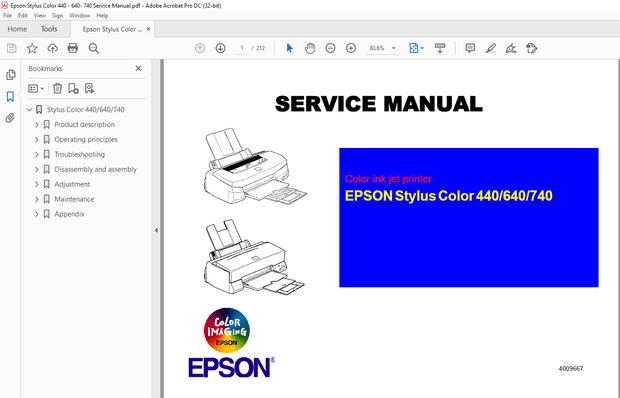Image resolution: width=620 pixels, height=398 pixels.
Task: Expand the Maintenance bookmark
Action: pyautogui.click(x=37, y=199)
